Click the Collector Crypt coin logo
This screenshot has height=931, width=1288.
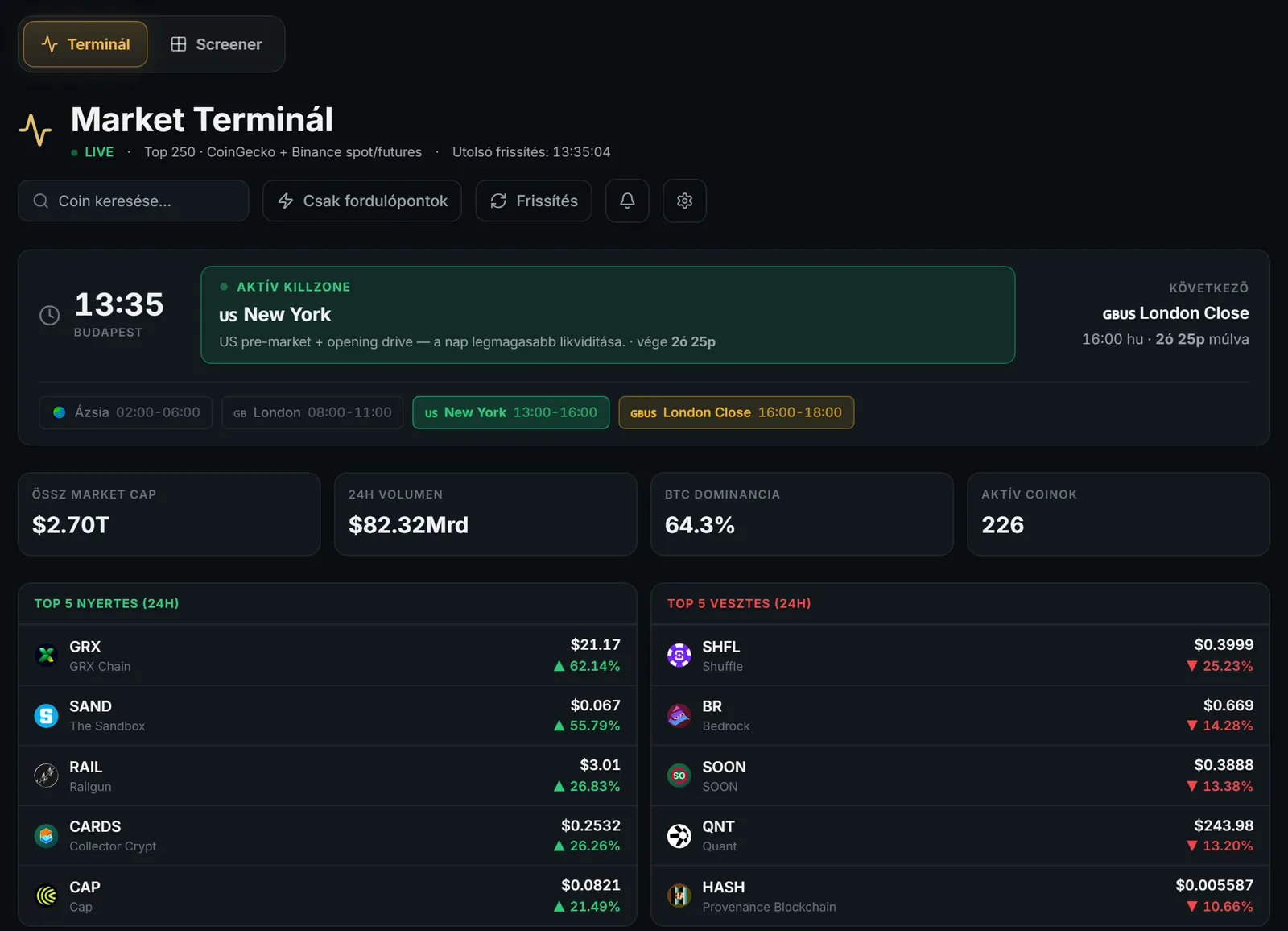[x=47, y=836]
